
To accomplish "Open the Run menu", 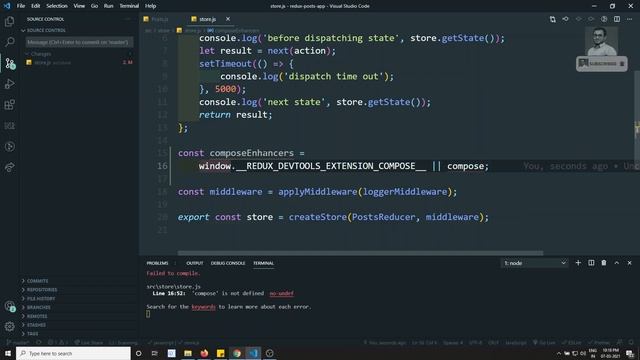I will coord(108,6).
